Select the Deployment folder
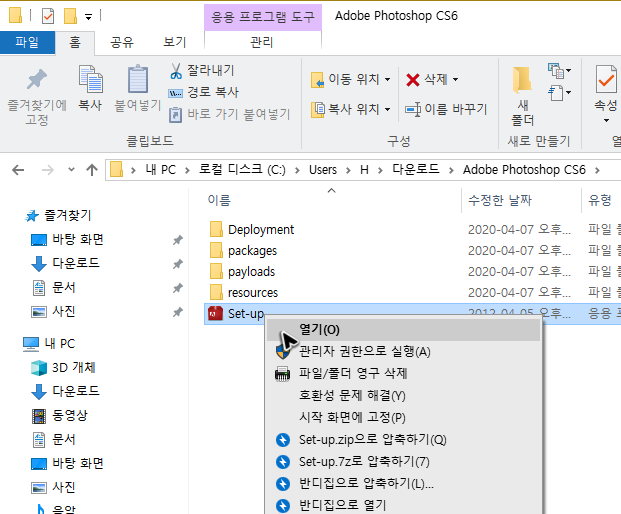This screenshot has height=514, width=621. [x=261, y=230]
